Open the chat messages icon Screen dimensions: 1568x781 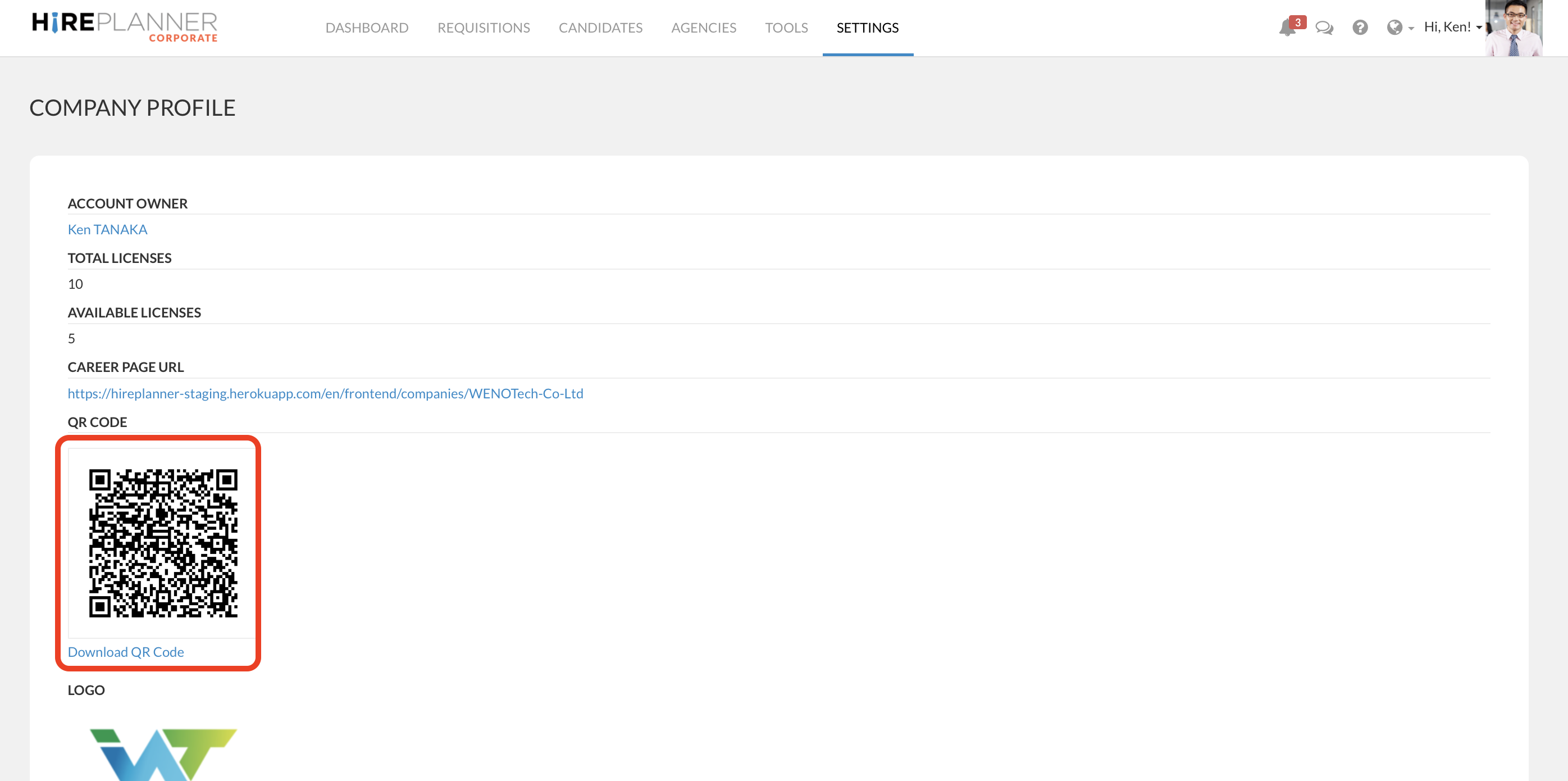pos(1323,28)
